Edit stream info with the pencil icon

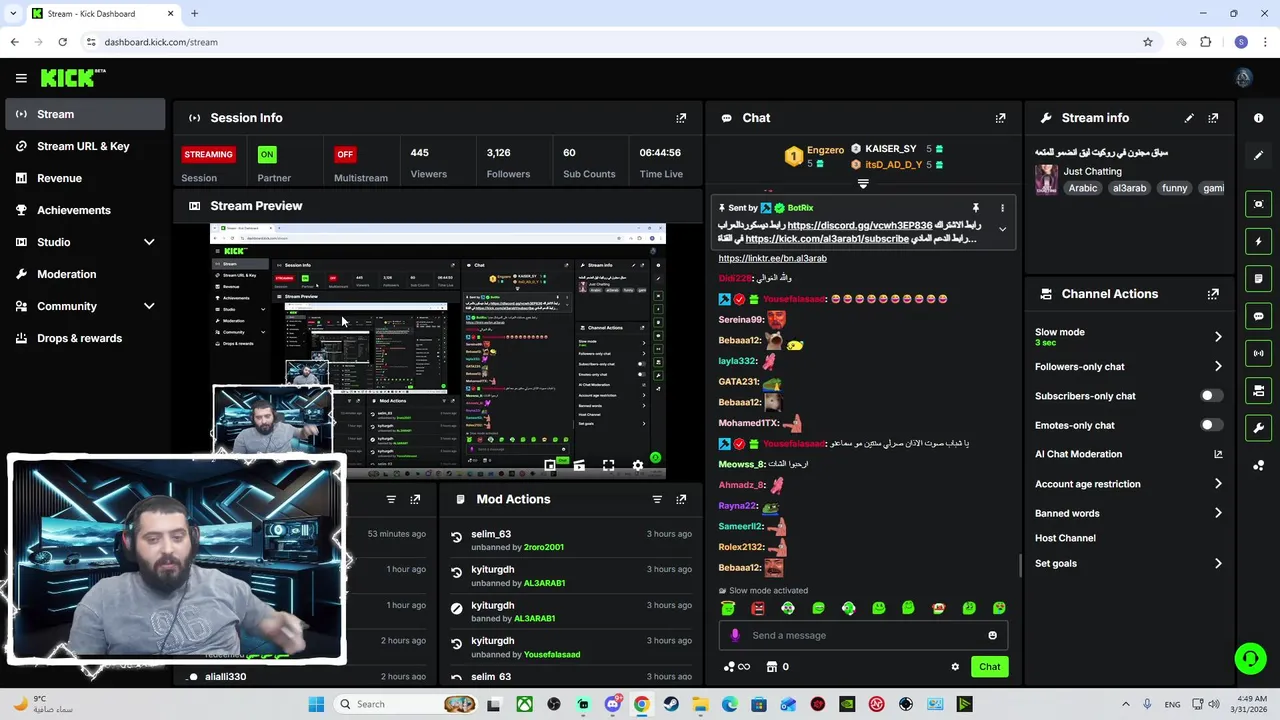coord(1189,118)
